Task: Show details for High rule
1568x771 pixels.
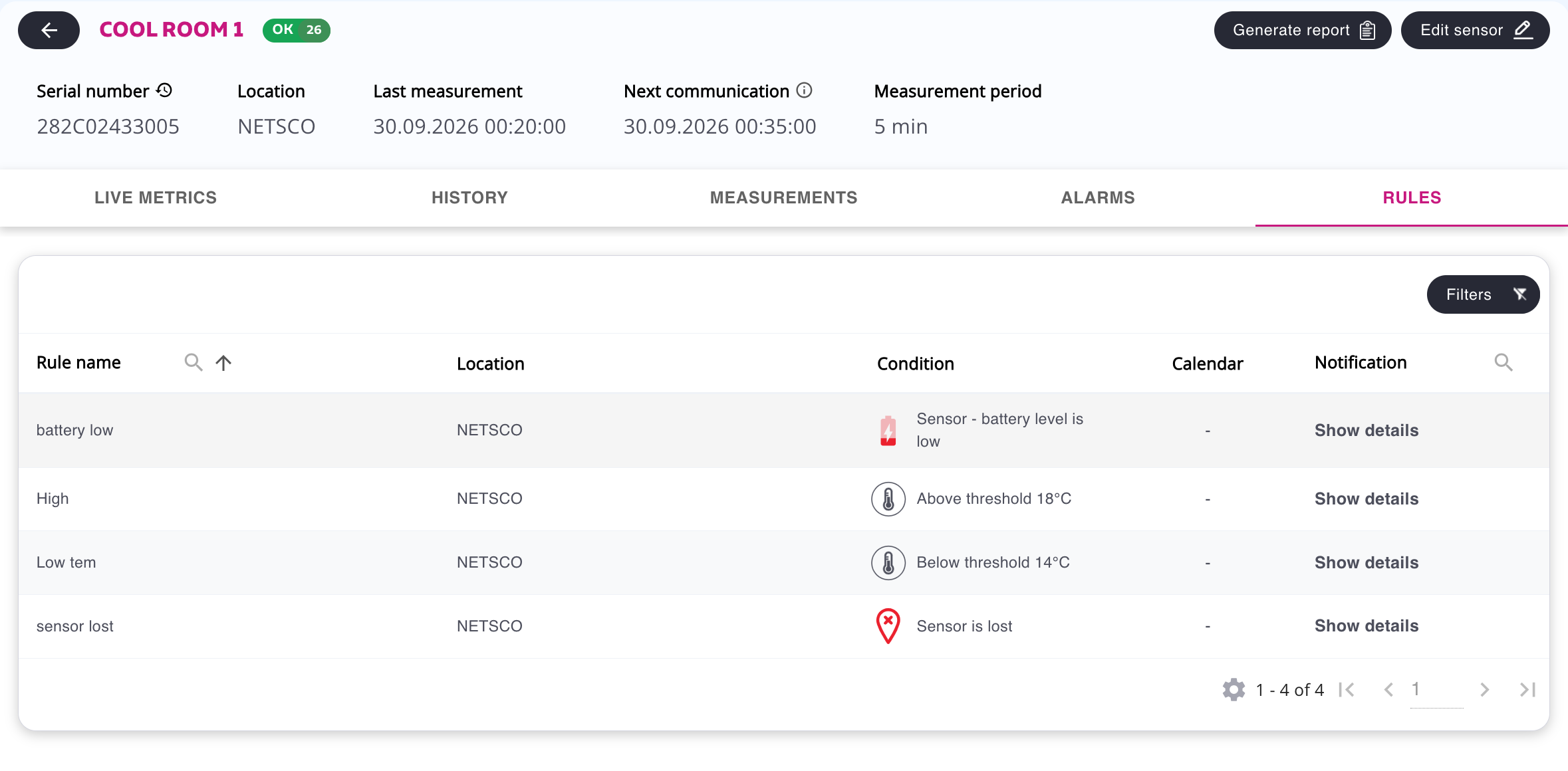Action: coord(1367,499)
